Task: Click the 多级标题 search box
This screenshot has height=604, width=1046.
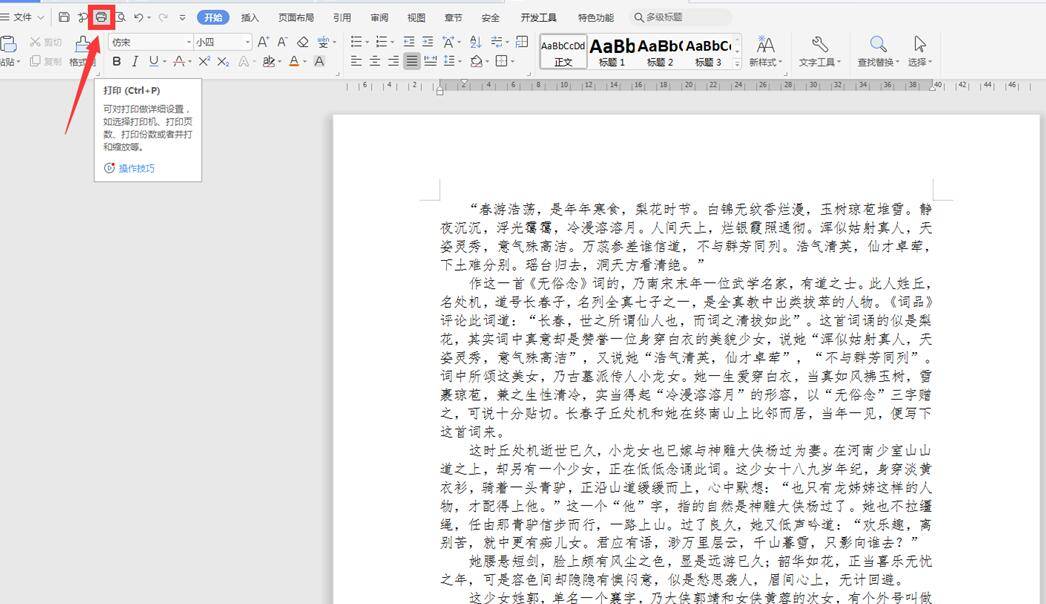Action: click(x=682, y=17)
